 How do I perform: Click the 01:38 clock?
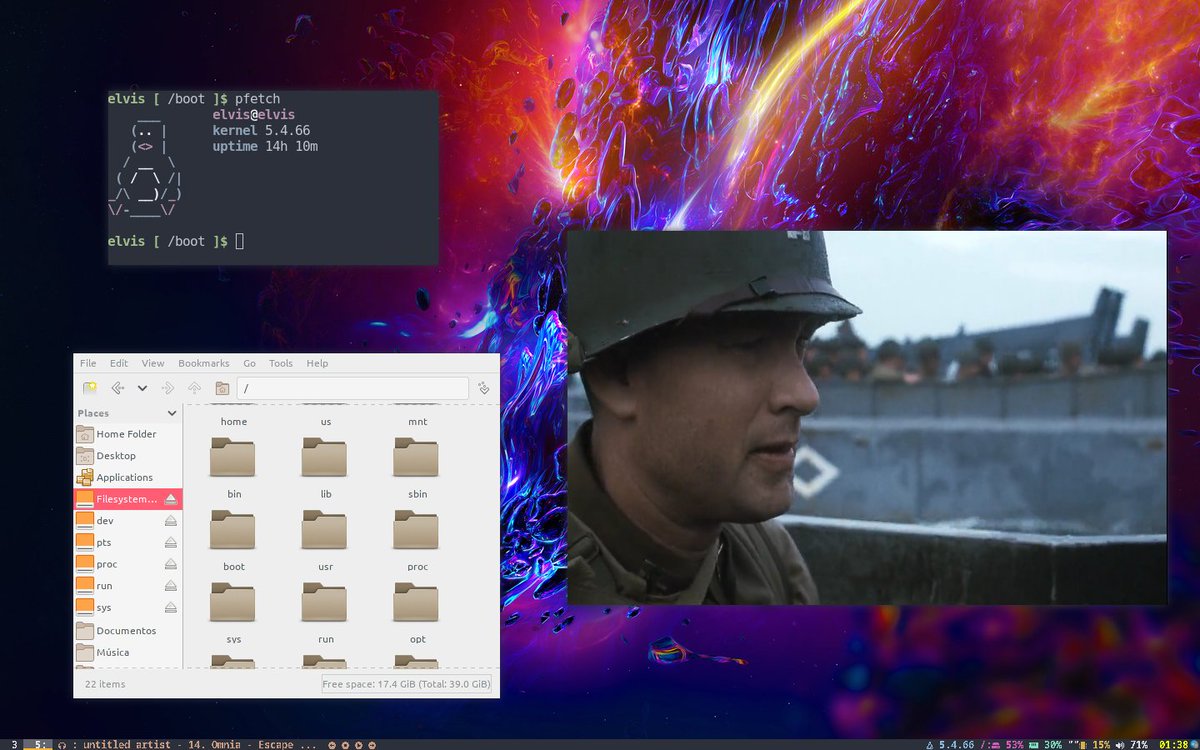(x=1174, y=744)
